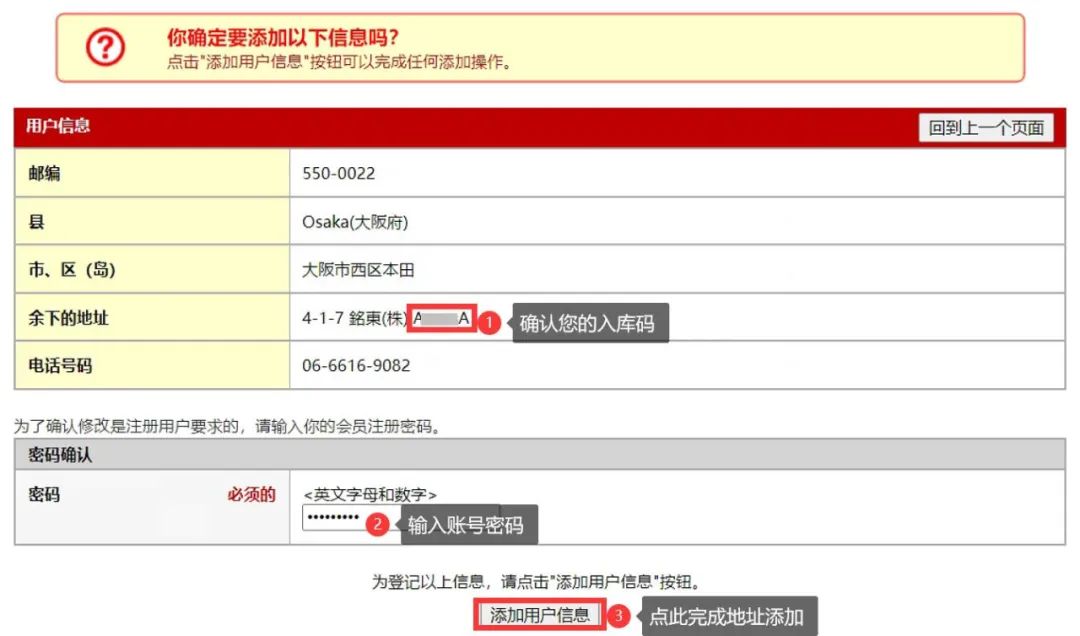
Task: Click the '添加用户信息' submit button
Action: (538, 616)
